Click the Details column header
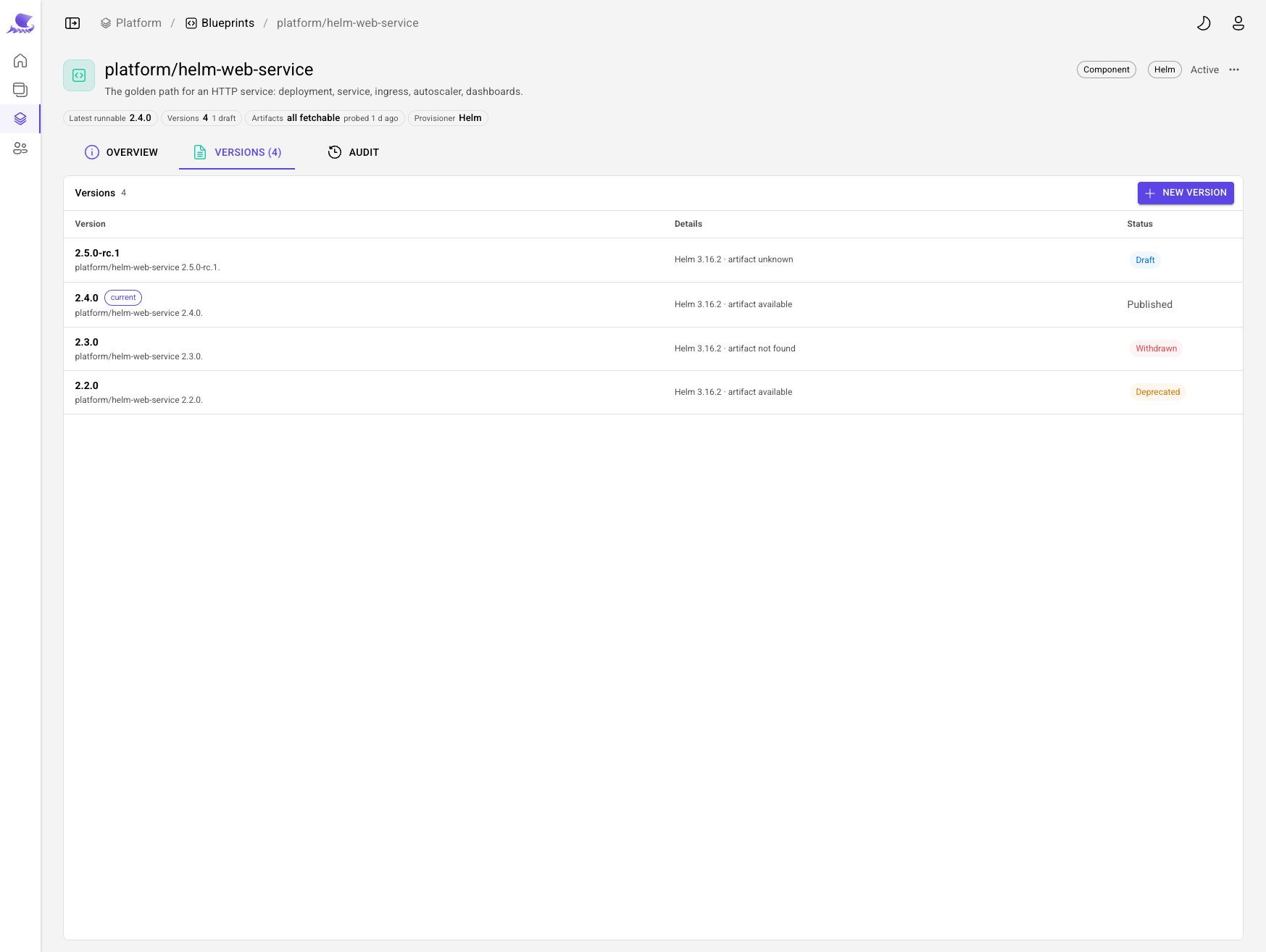The width and height of the screenshot is (1266, 952). click(x=688, y=224)
